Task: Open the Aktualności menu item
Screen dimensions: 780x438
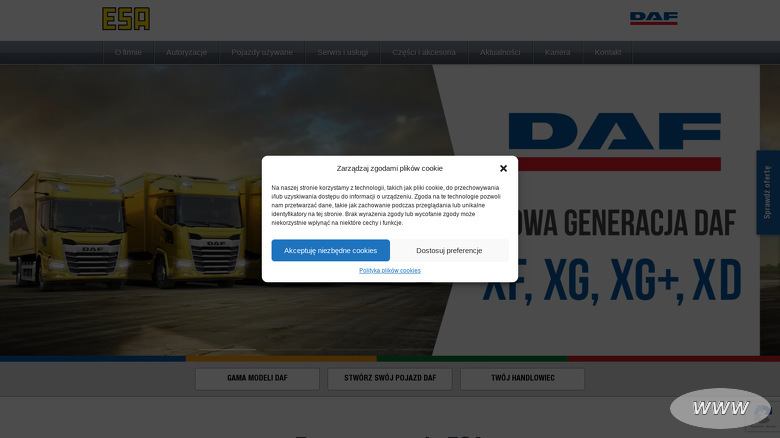Action: [x=500, y=52]
